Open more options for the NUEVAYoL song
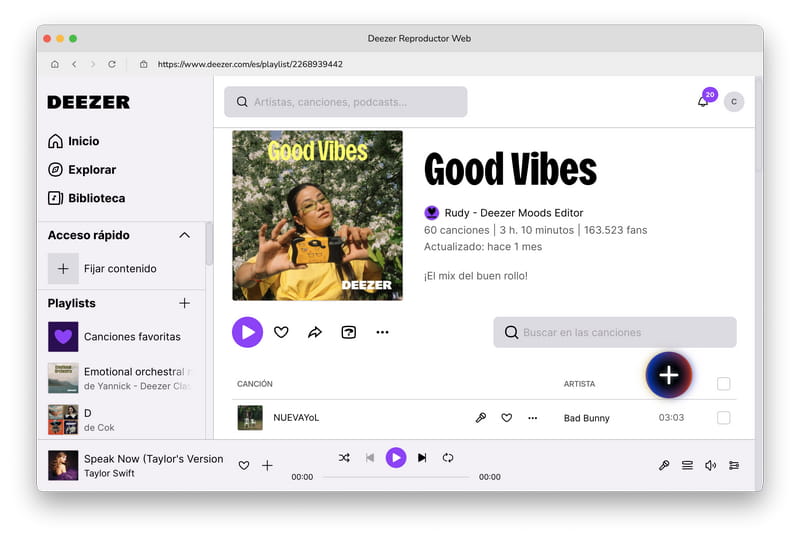This screenshot has width=800, height=540. click(533, 418)
